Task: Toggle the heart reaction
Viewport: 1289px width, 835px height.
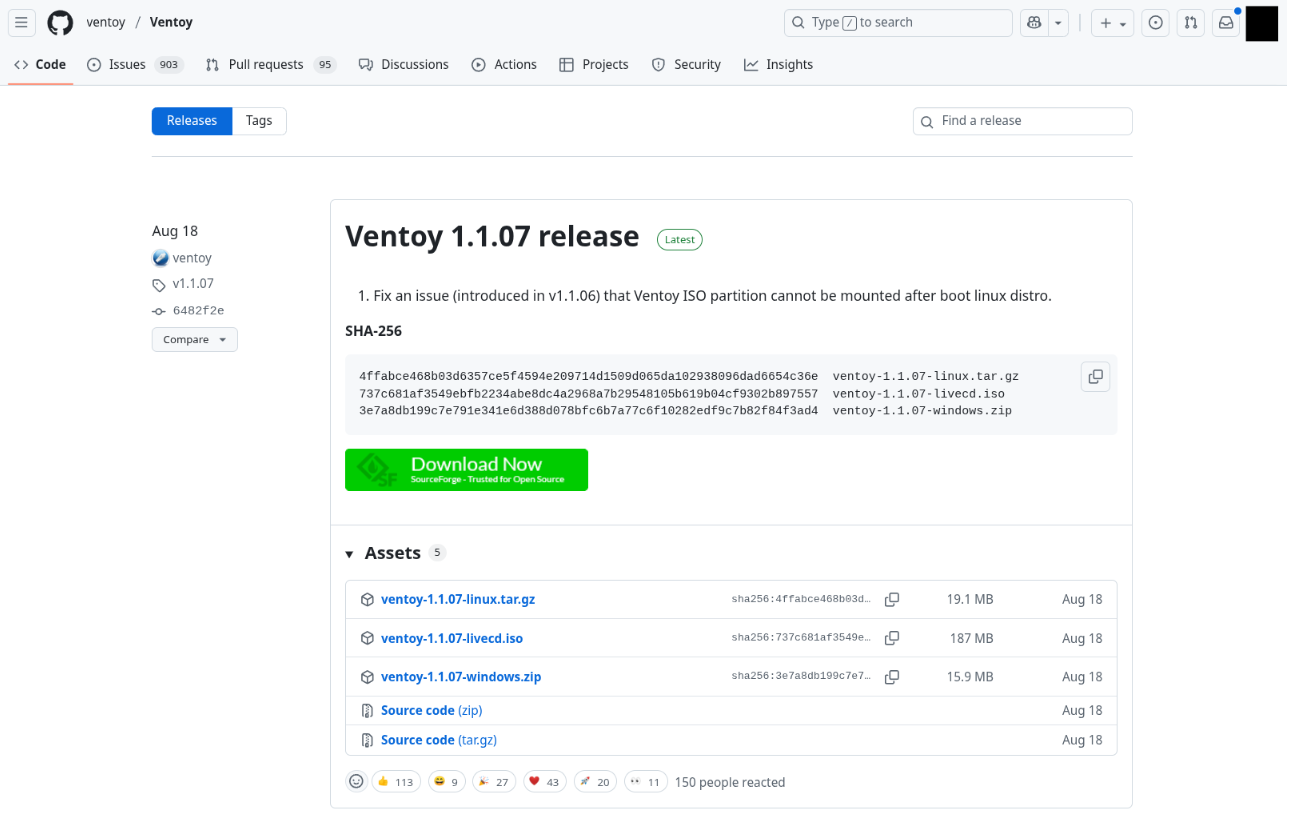Action: 544,782
